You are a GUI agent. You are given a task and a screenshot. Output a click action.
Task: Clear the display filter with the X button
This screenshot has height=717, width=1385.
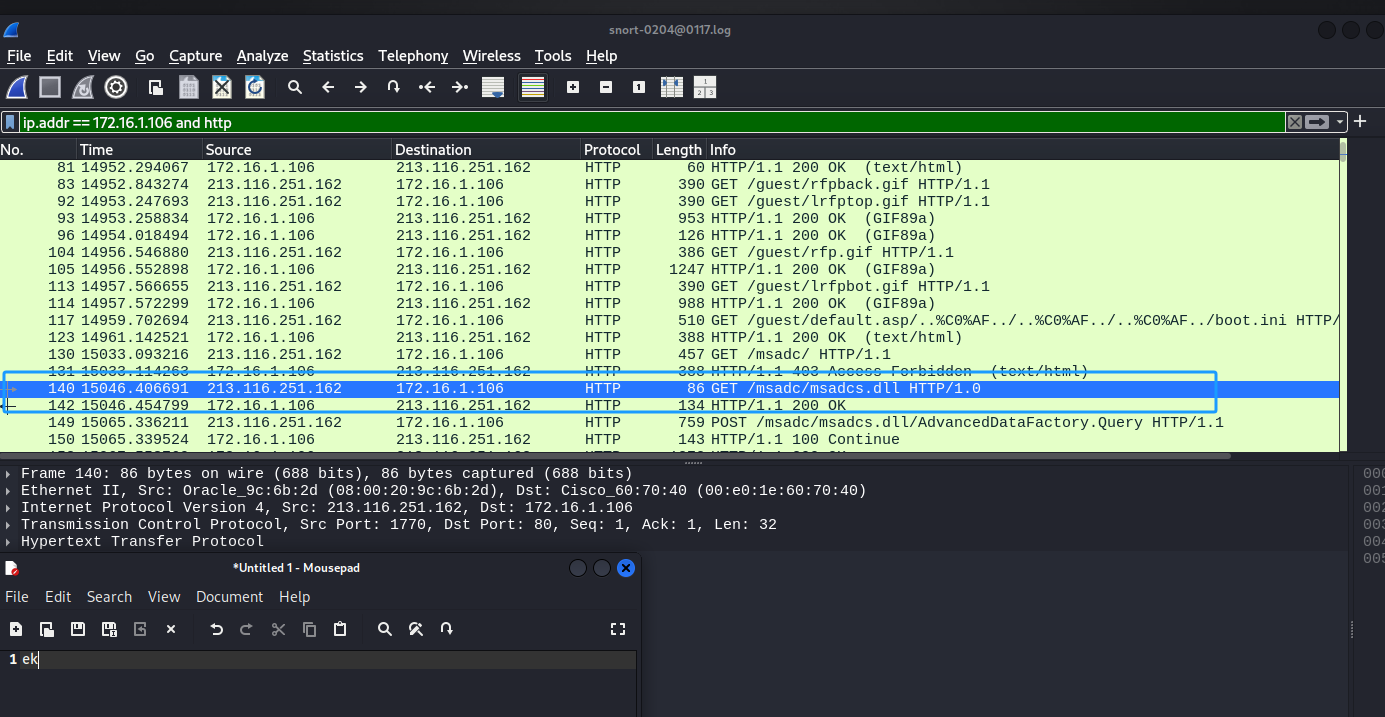pos(1295,122)
